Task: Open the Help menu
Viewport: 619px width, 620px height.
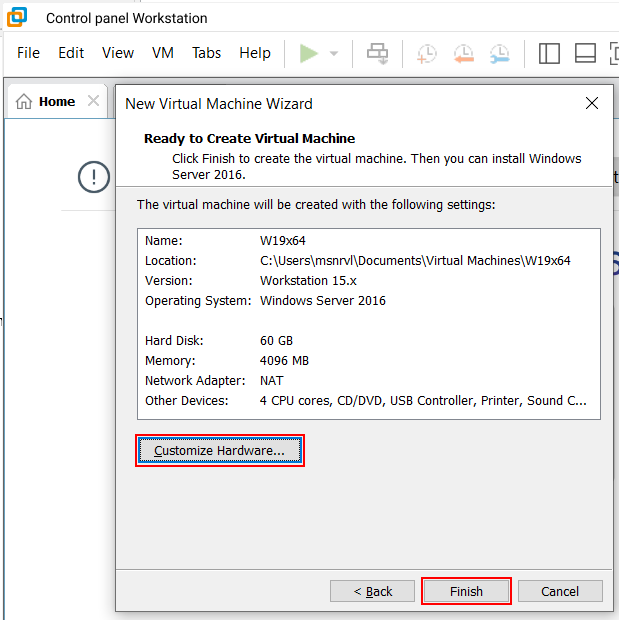Action: pyautogui.click(x=254, y=53)
